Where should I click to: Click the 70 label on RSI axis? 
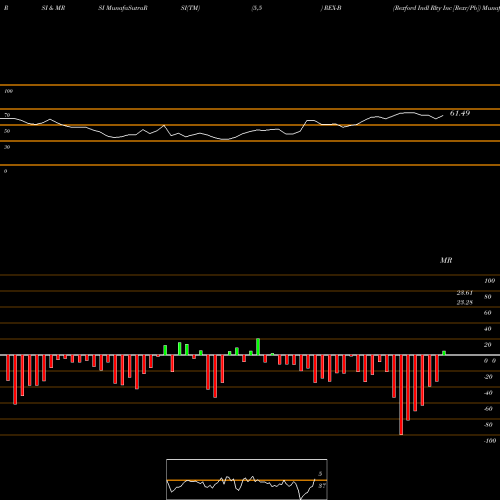pyautogui.click(x=7, y=115)
